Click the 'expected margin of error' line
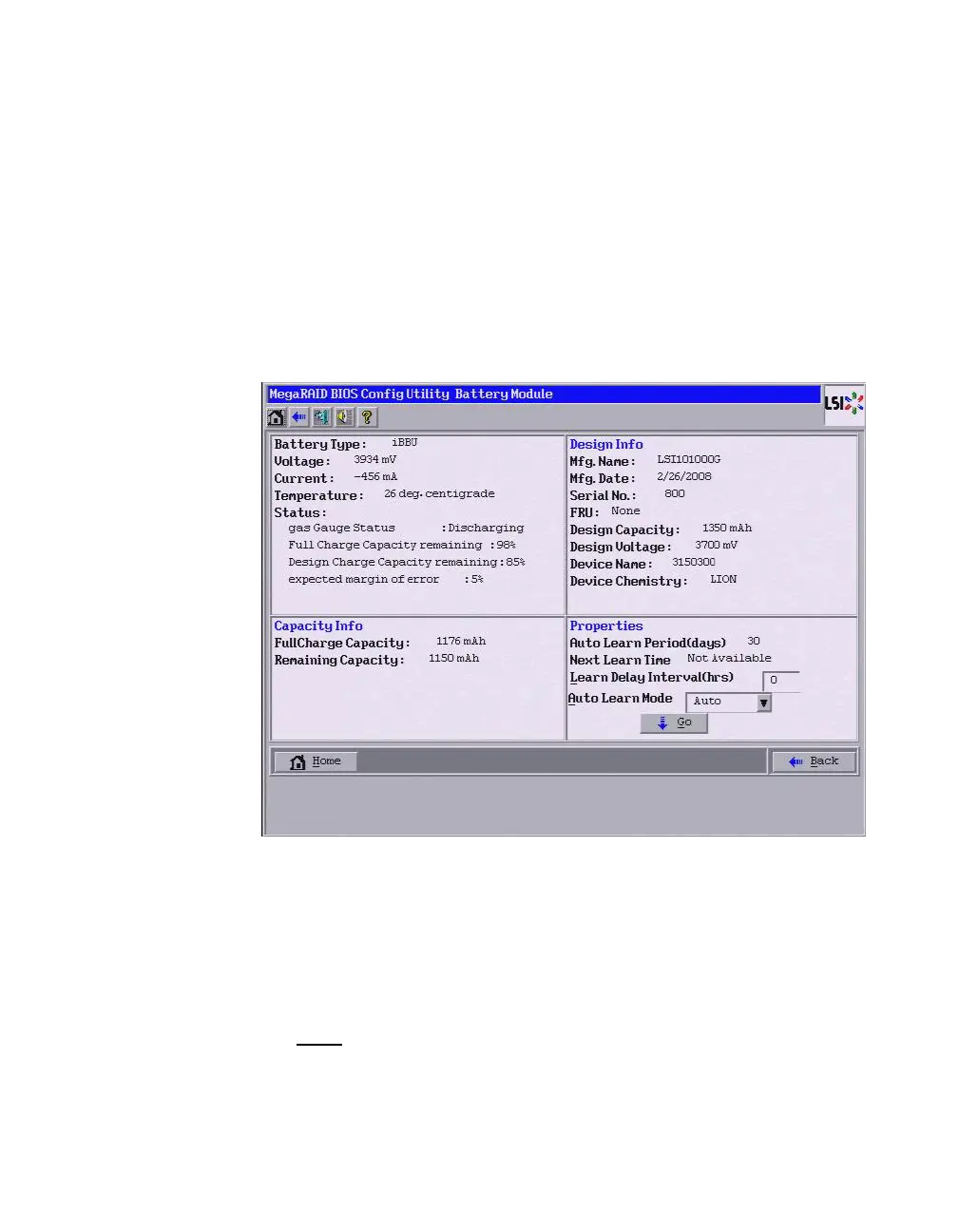This screenshot has height=1232, width=958. [386, 580]
